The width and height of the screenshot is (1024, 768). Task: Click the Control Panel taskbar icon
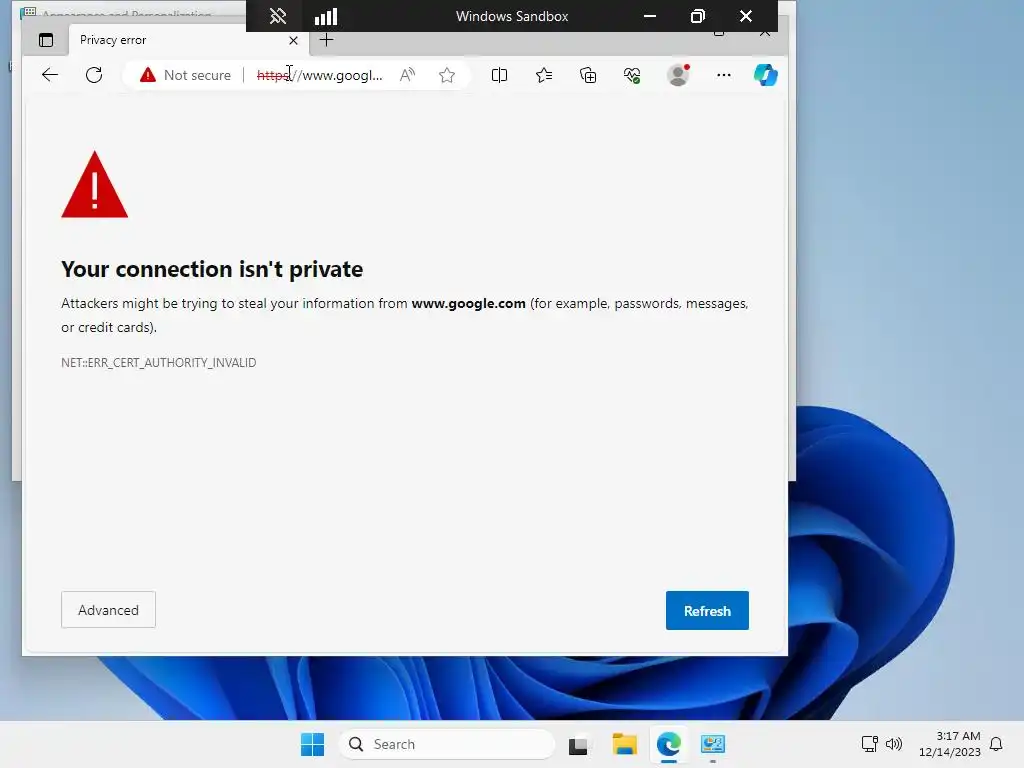[712, 744]
